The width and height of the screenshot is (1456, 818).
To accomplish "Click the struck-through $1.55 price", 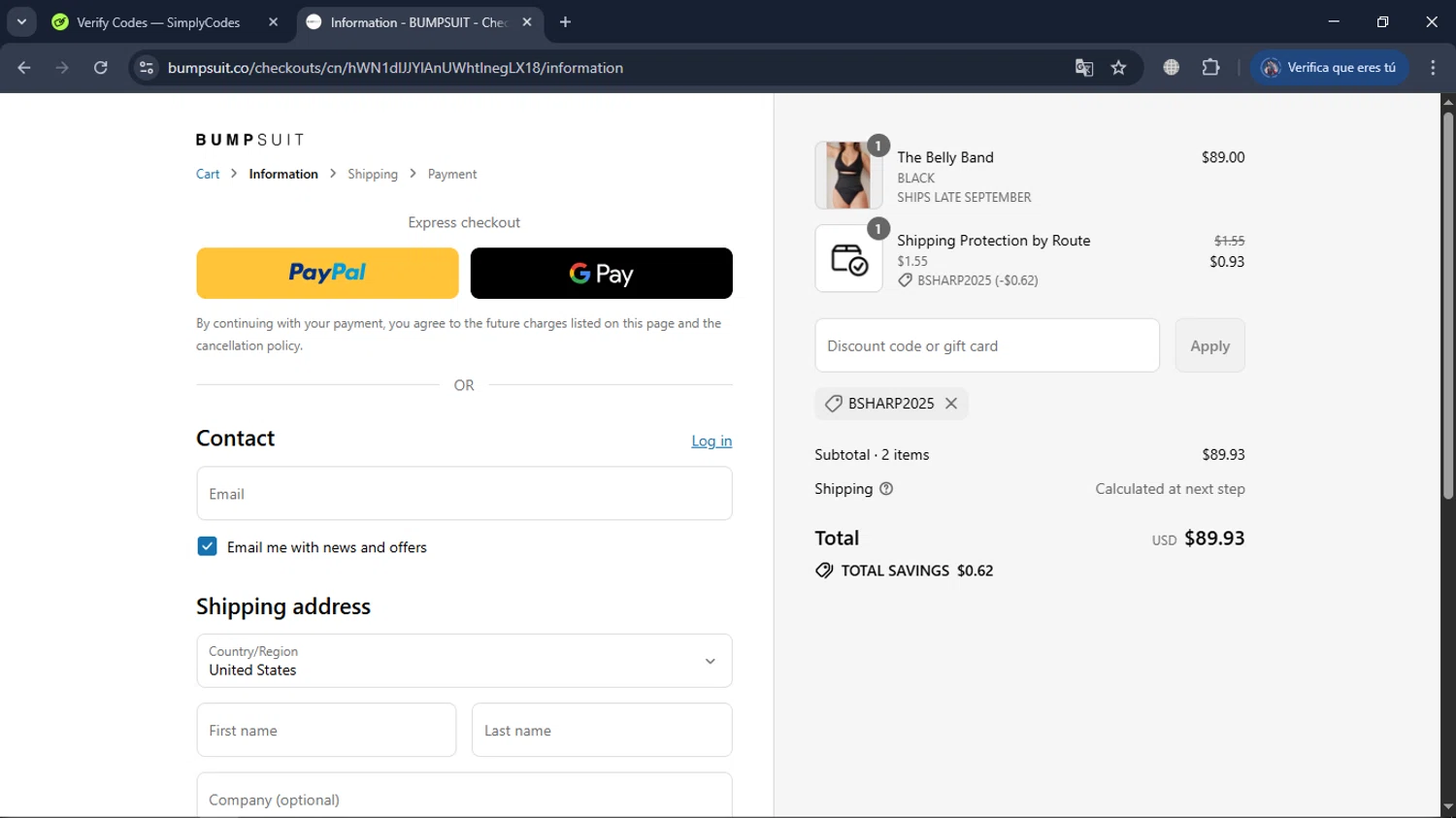I will (1229, 241).
